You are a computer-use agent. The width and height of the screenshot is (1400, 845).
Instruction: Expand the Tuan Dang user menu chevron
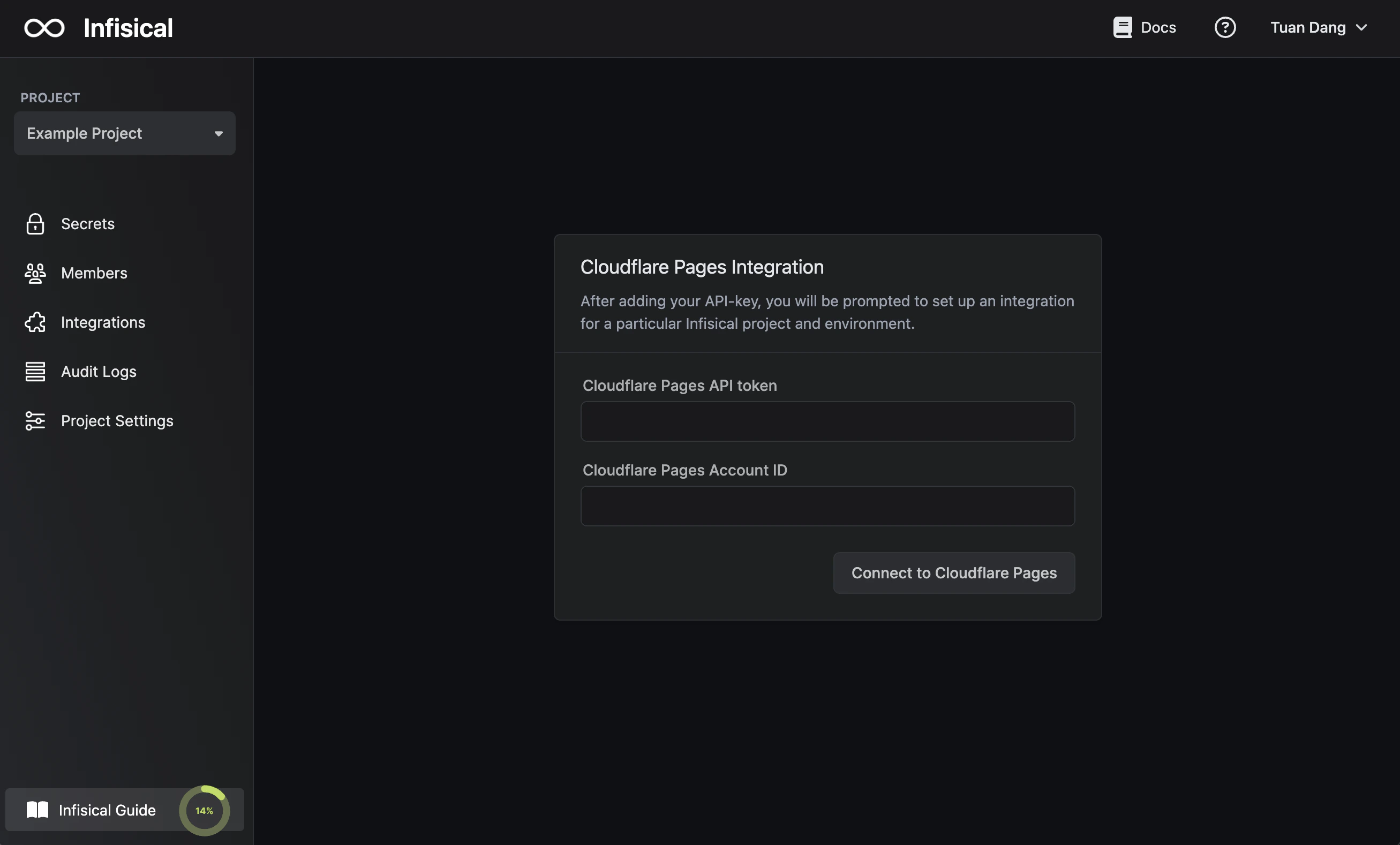tap(1361, 27)
